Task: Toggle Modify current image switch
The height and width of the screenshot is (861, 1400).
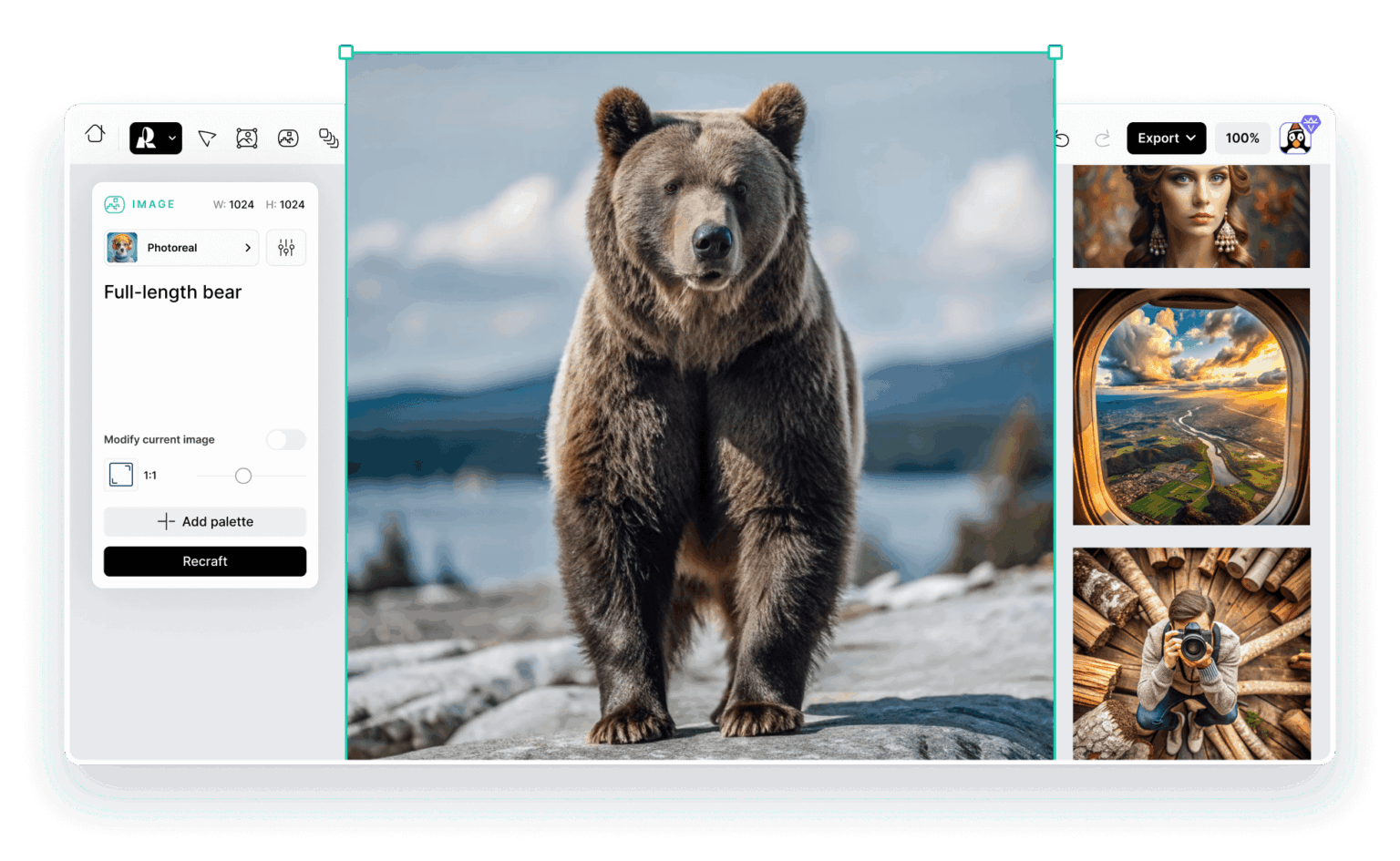Action: point(286,440)
